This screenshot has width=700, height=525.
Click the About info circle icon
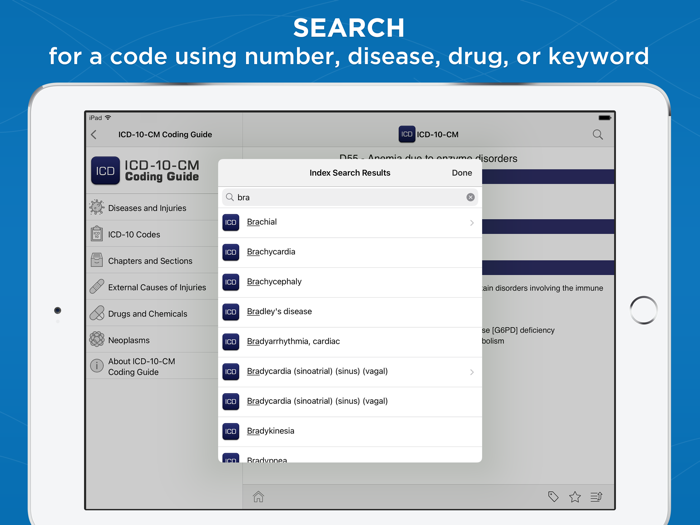click(x=96, y=366)
